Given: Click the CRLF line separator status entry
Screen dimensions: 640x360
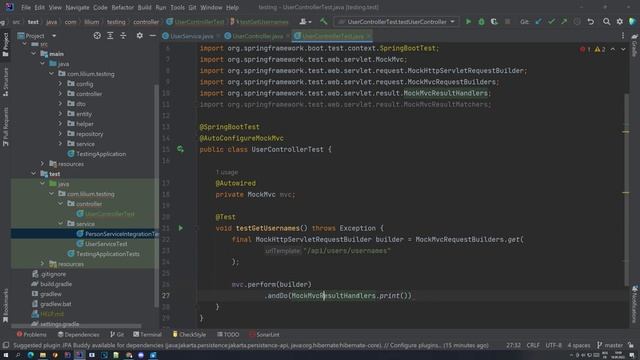Looking at the screenshot, I should coord(533,345).
